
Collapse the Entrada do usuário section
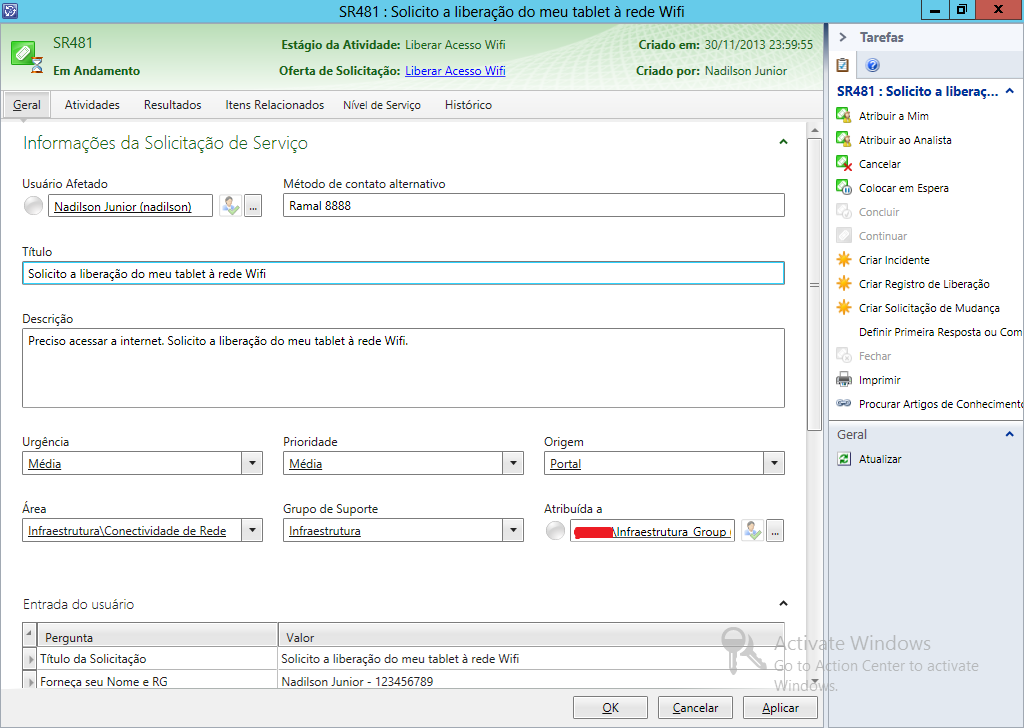click(783, 603)
